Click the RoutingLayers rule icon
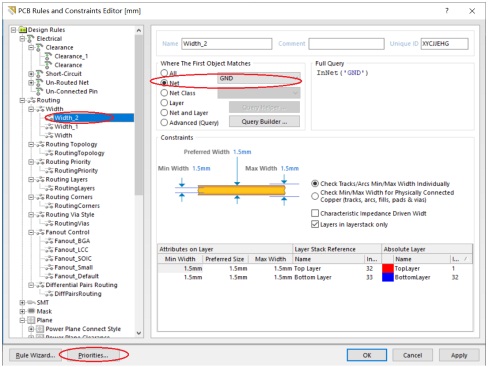 pos(49,188)
